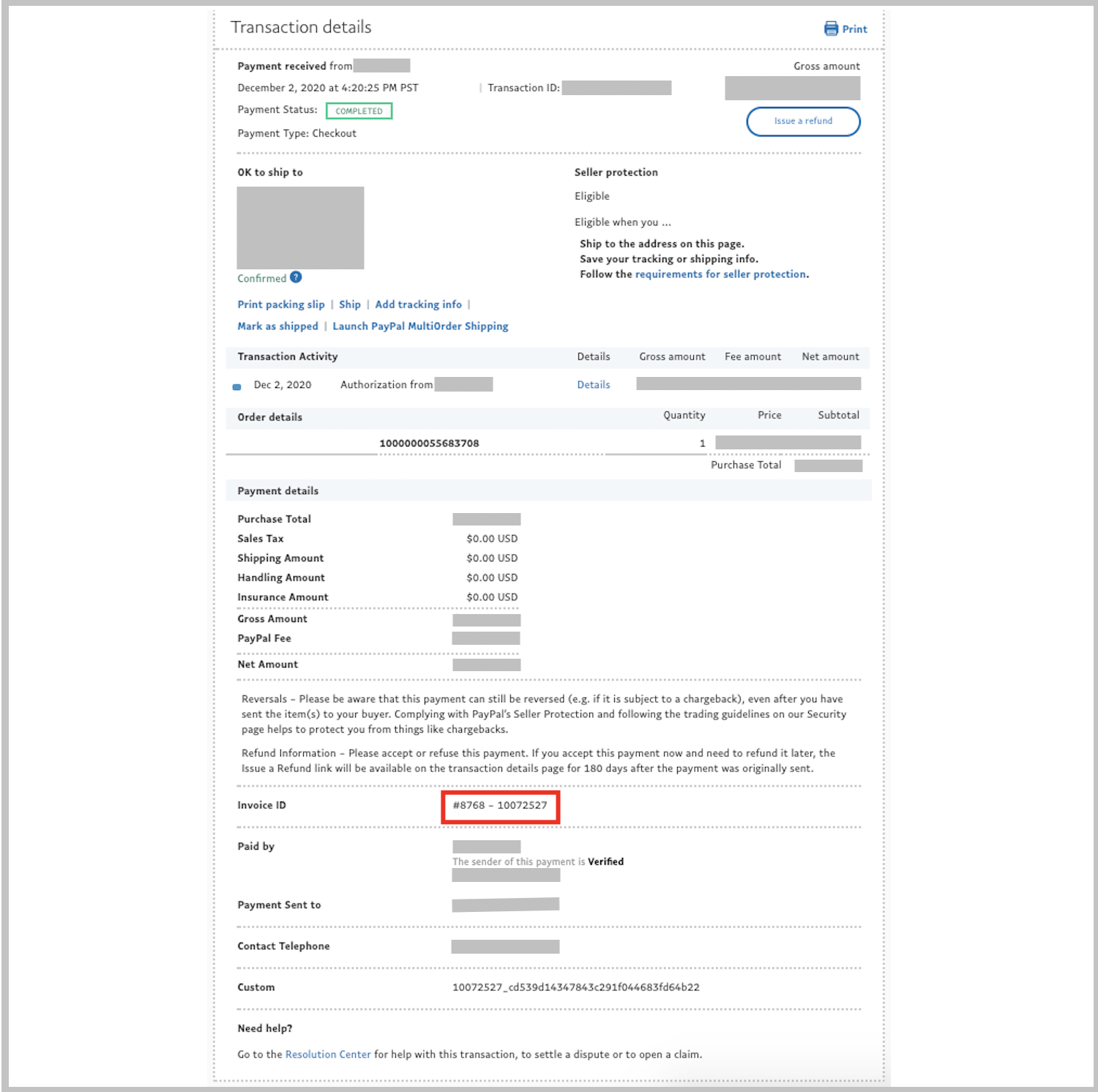The height and width of the screenshot is (1092, 1098).
Task: Click the Ship link after Print packing slip
Action: point(349,304)
